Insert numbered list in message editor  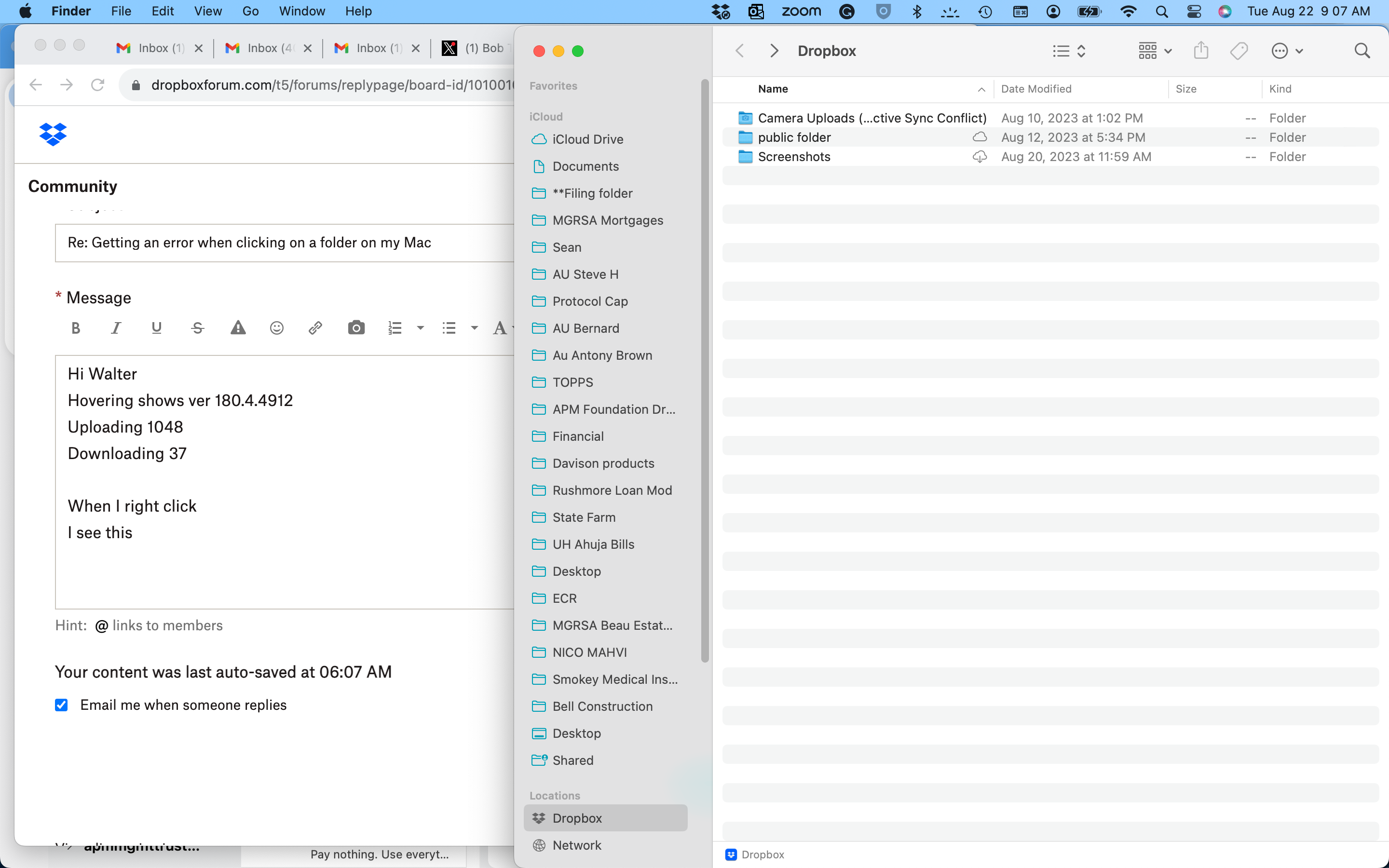pos(395,328)
